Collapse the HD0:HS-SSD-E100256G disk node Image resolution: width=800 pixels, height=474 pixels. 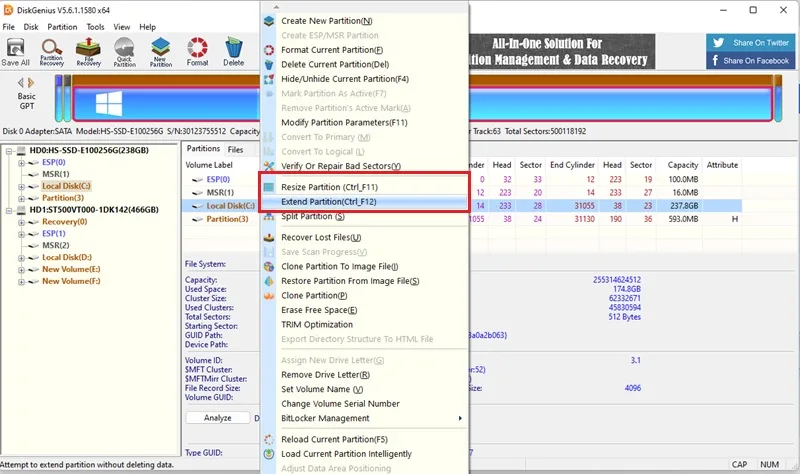(9, 151)
